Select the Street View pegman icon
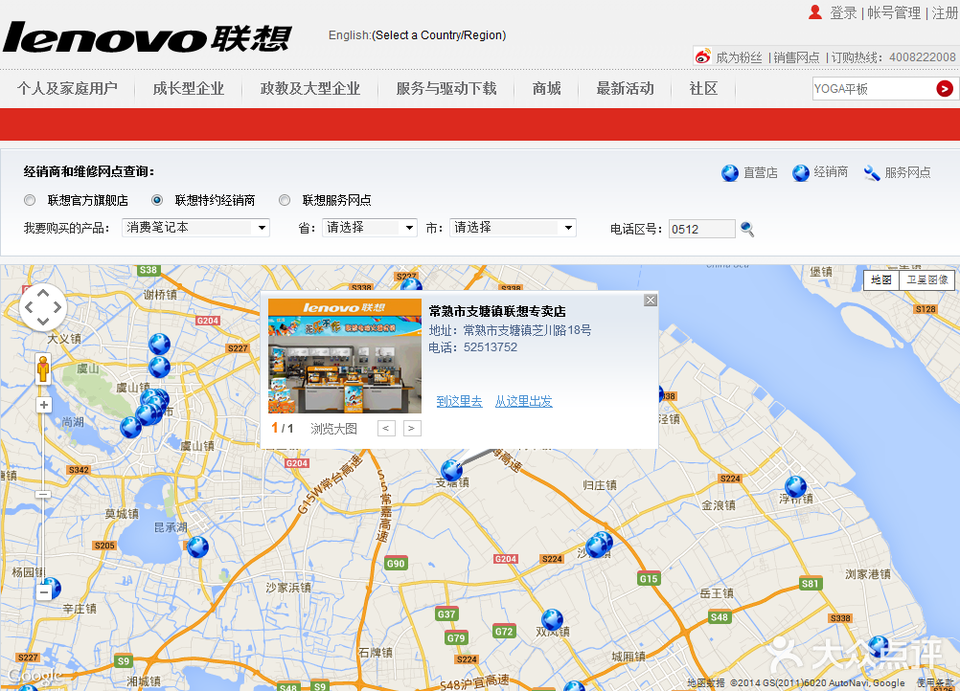Viewport: 960px width, 691px height. tap(43, 369)
